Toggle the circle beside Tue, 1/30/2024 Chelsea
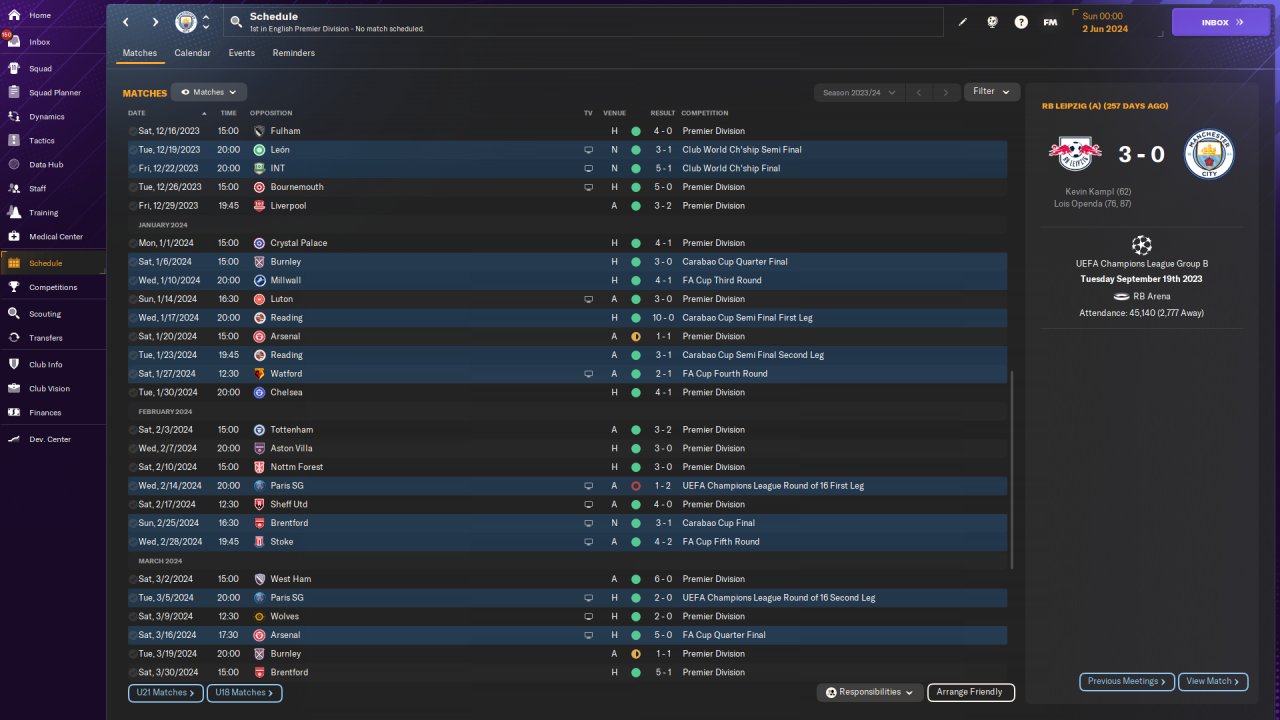1280x720 pixels. tap(133, 393)
